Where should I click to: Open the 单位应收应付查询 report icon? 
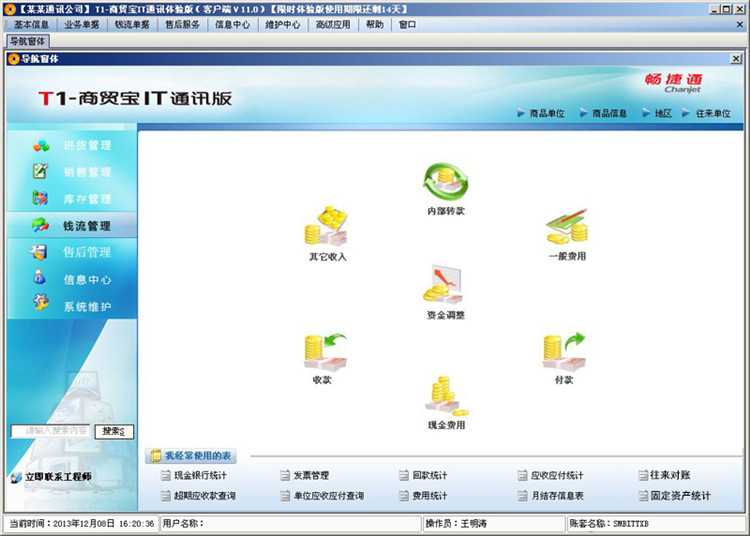click(285, 496)
